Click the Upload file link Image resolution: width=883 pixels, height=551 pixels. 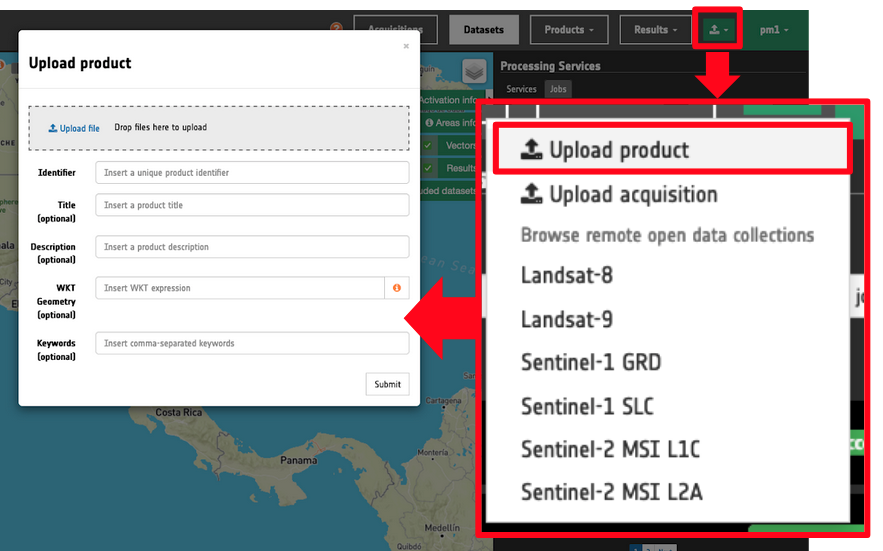(x=75, y=128)
